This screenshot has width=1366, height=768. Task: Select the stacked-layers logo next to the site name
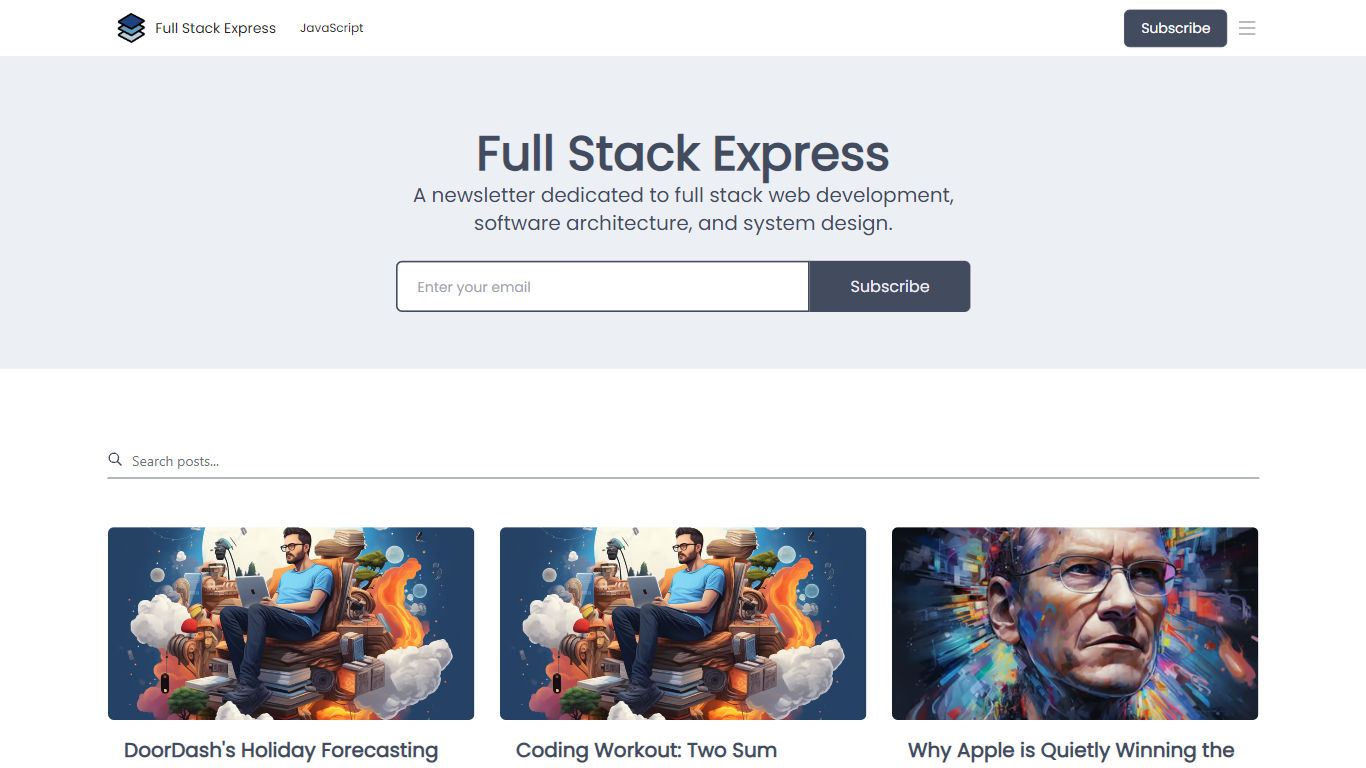(x=131, y=28)
